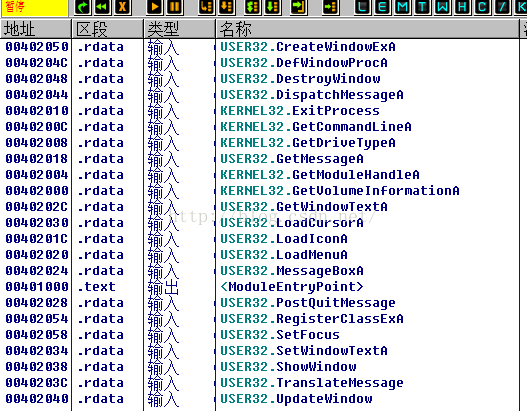The image size is (527, 411).
Task: Select KERNEL32.GetCommandLineA entry
Action: coord(316,127)
